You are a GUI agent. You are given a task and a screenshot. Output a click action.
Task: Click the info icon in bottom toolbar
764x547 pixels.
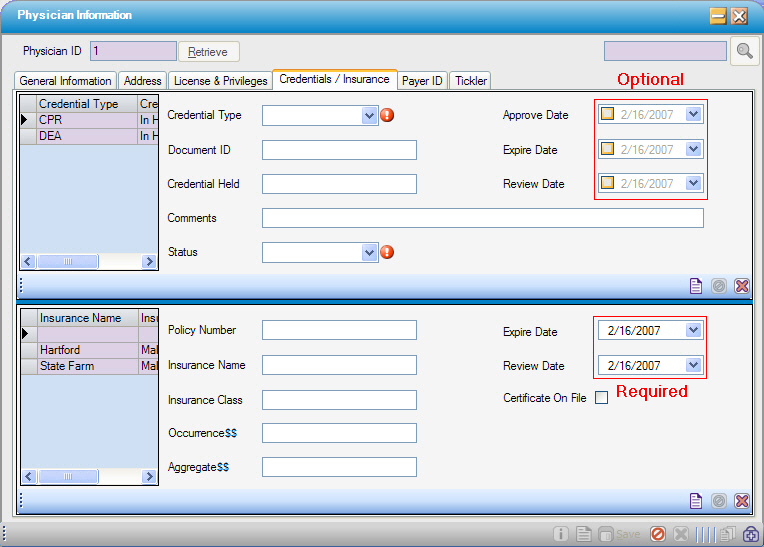point(561,534)
